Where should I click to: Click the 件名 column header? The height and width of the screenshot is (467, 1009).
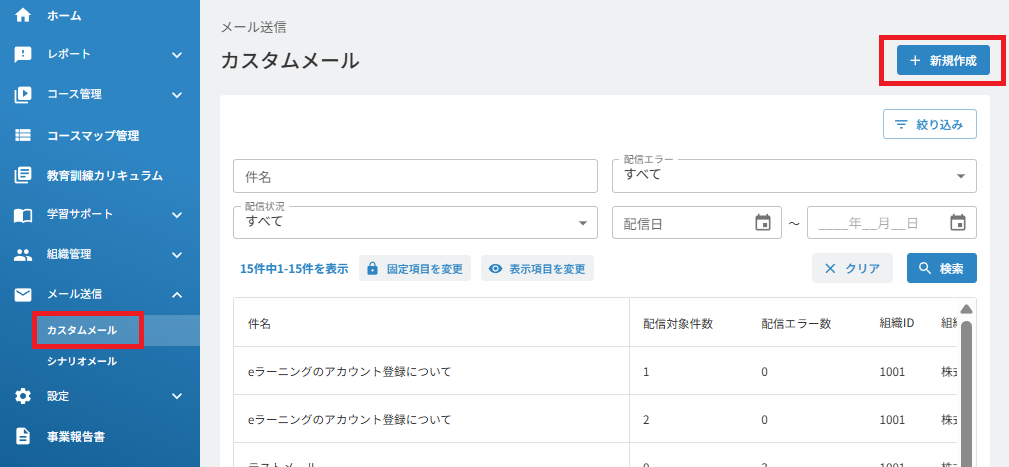(259, 324)
